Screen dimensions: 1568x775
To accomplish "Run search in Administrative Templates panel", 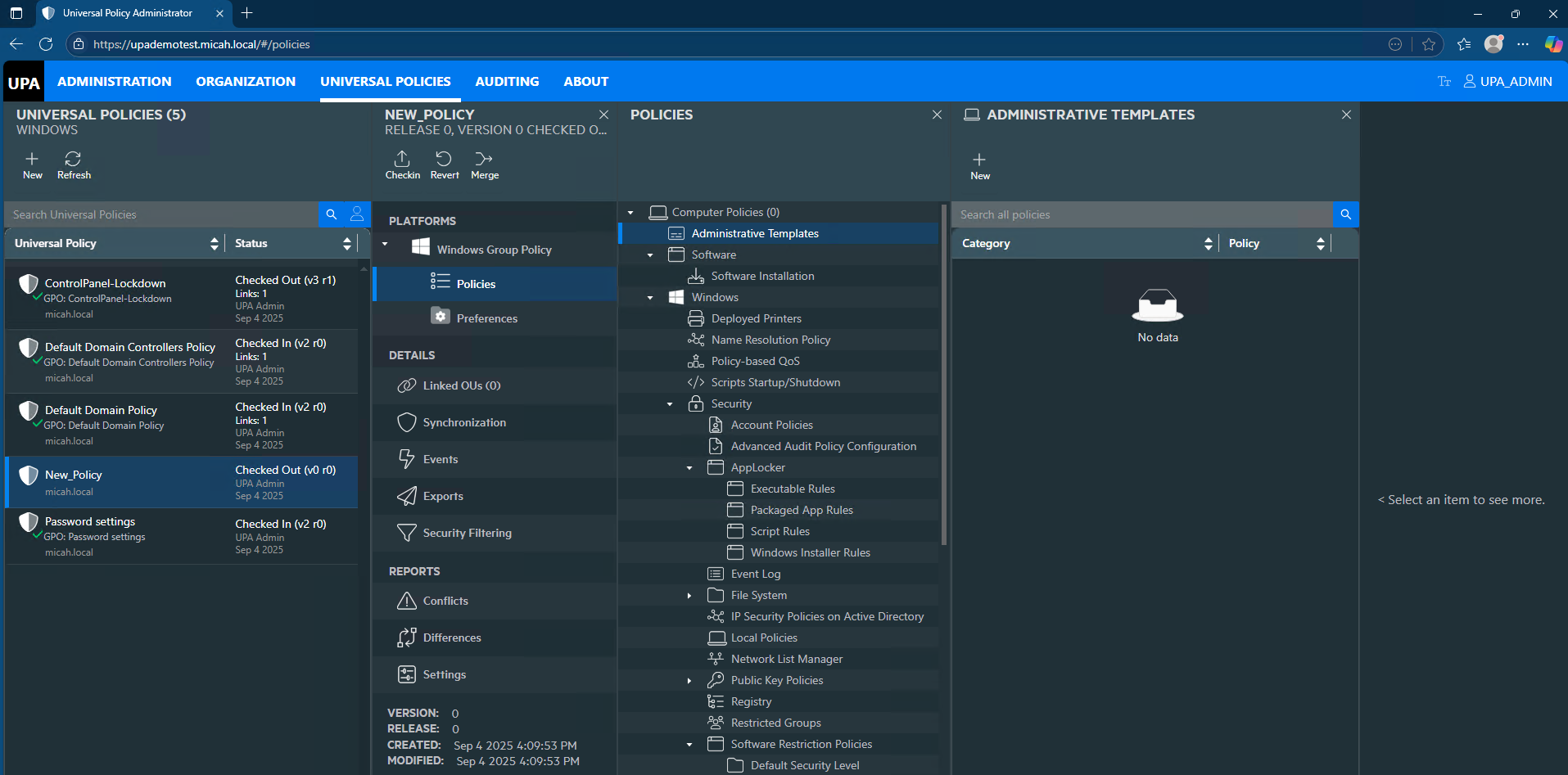I will pyautogui.click(x=1345, y=214).
